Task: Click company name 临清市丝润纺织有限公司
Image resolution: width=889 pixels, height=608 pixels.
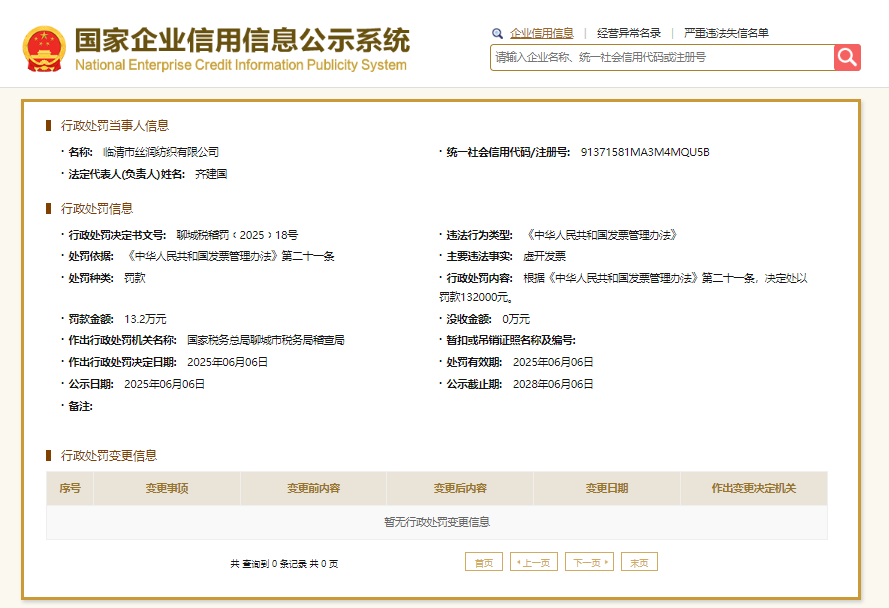Action: tap(161, 152)
